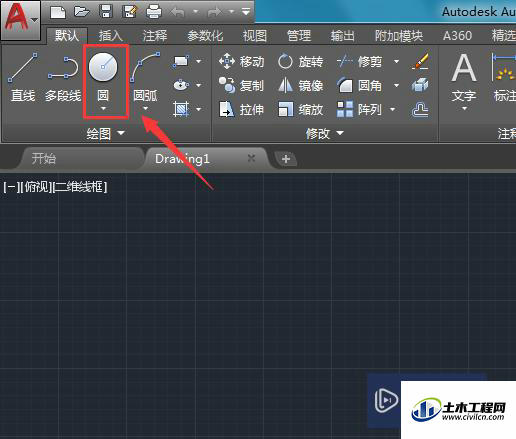Click the Offset tool icon
Viewport: 516px width, 439px height.
pos(420,109)
